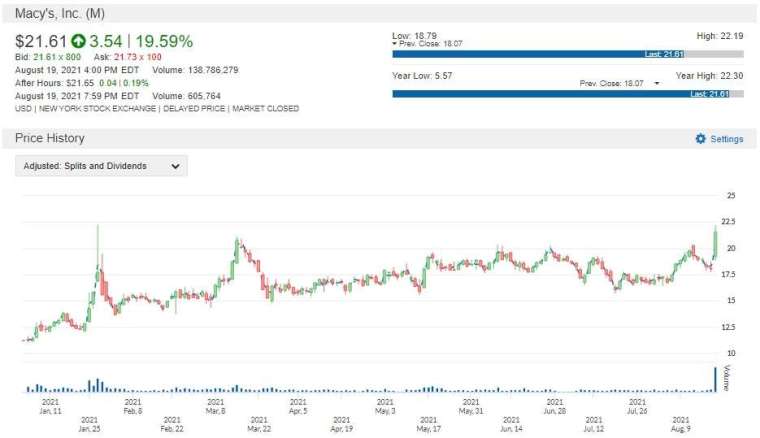Click the 2021 May, 17 axis label

point(428,424)
